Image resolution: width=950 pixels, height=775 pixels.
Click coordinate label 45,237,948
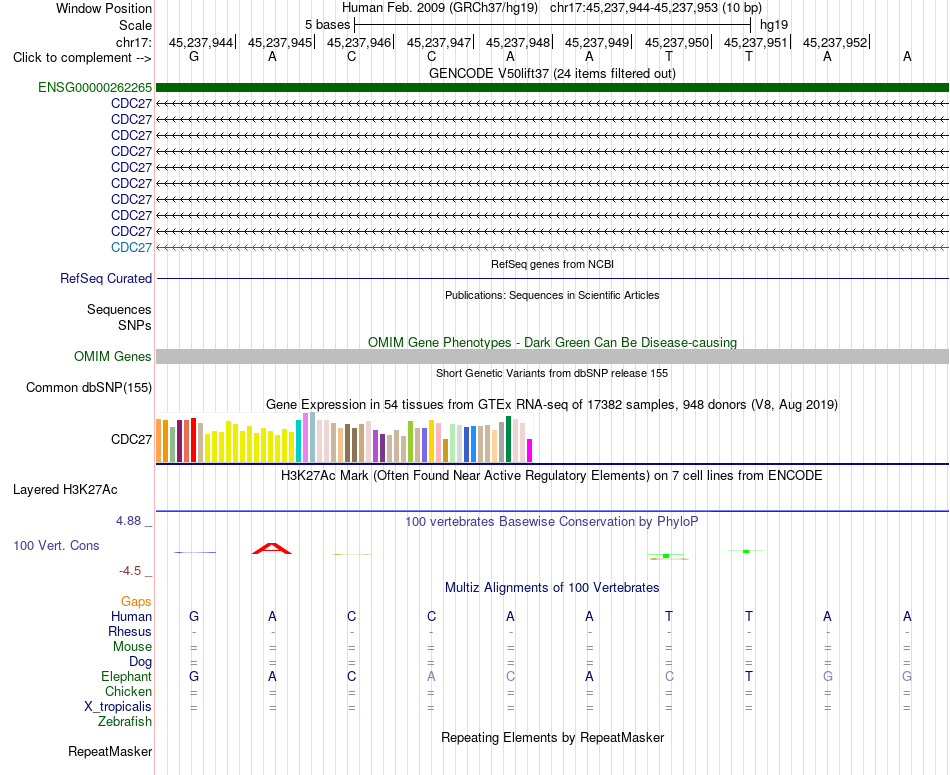point(517,42)
